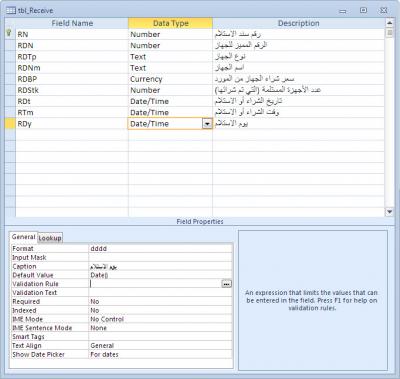The image size is (400, 379).
Task: Click the Default Value field Date()
Action: tap(160, 275)
